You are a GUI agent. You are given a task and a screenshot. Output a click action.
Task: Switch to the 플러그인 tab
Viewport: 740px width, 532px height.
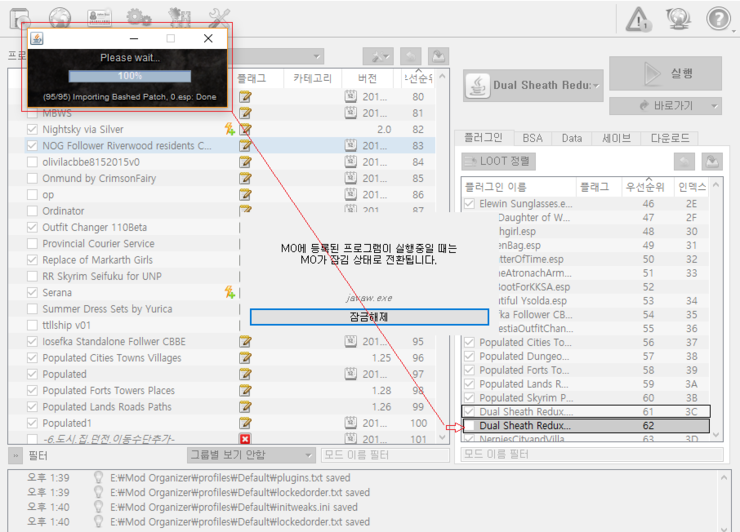point(483,137)
